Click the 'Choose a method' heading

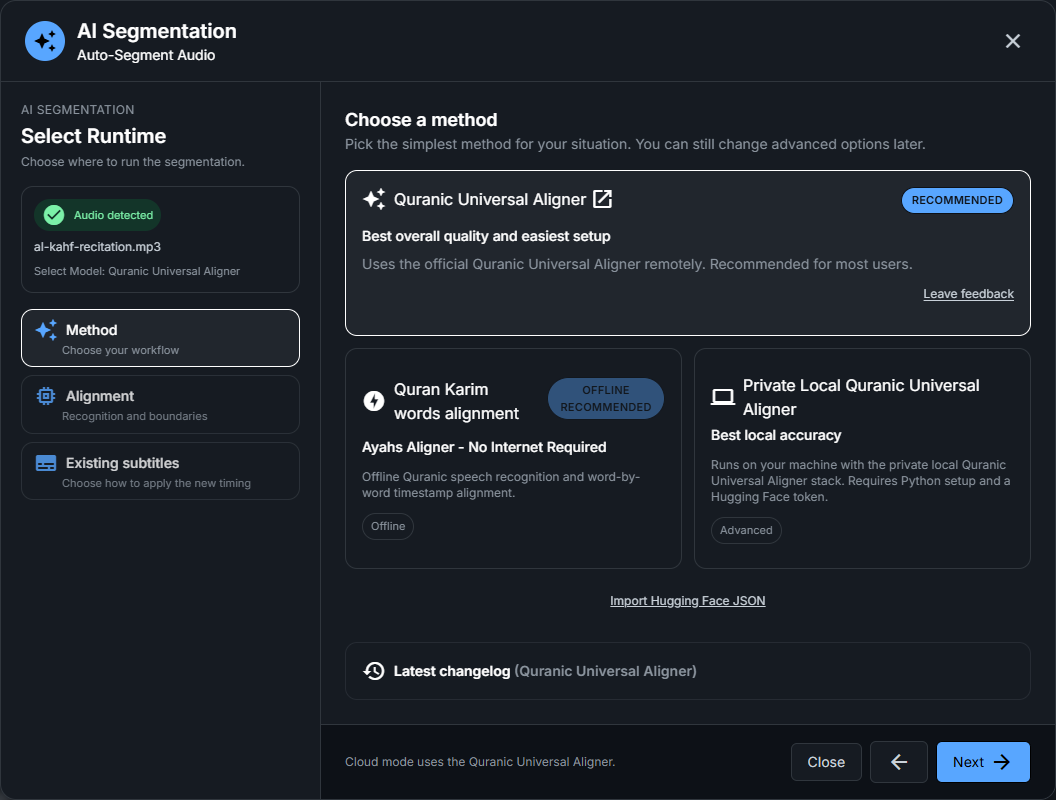coord(421,120)
